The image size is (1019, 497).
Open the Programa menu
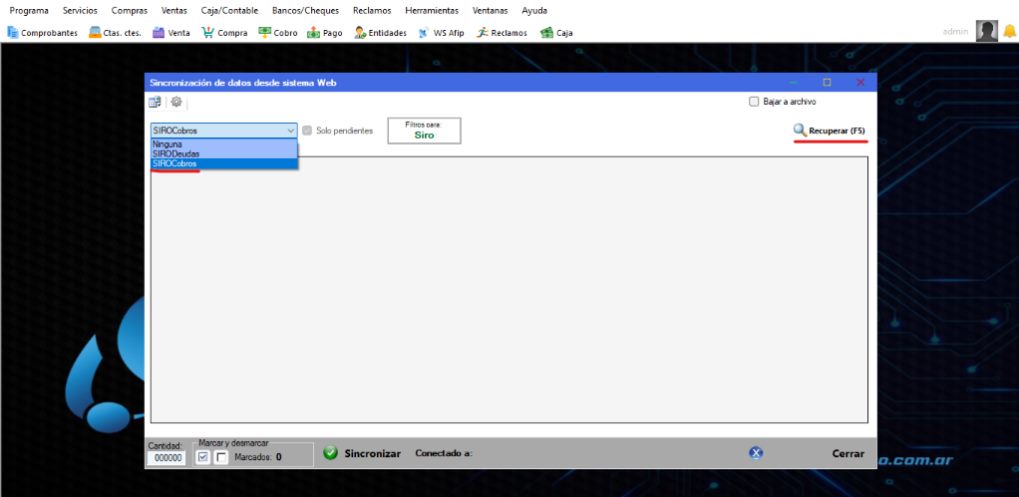click(x=29, y=10)
